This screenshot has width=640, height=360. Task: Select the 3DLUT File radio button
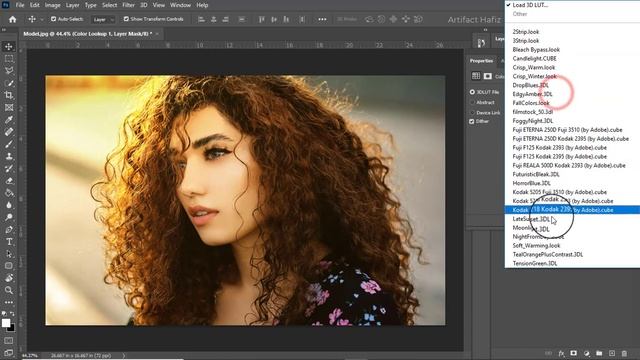click(472, 92)
